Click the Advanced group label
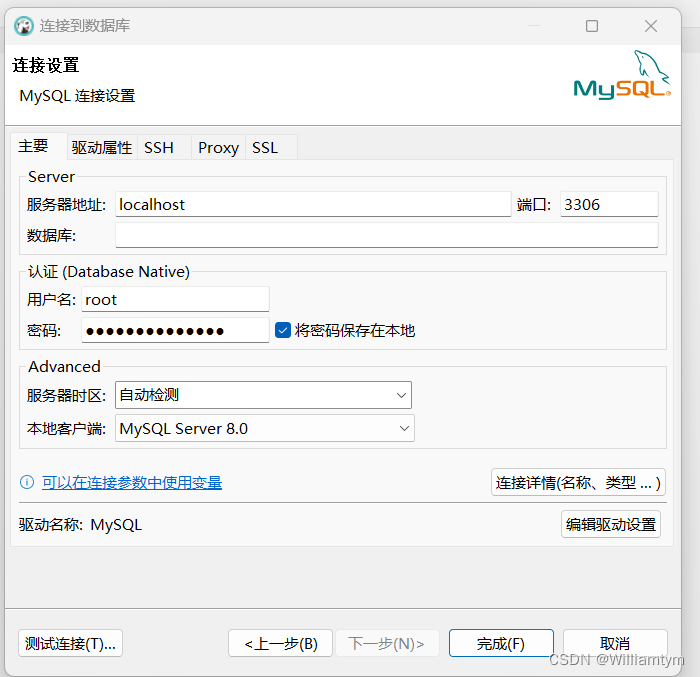 coord(64,367)
